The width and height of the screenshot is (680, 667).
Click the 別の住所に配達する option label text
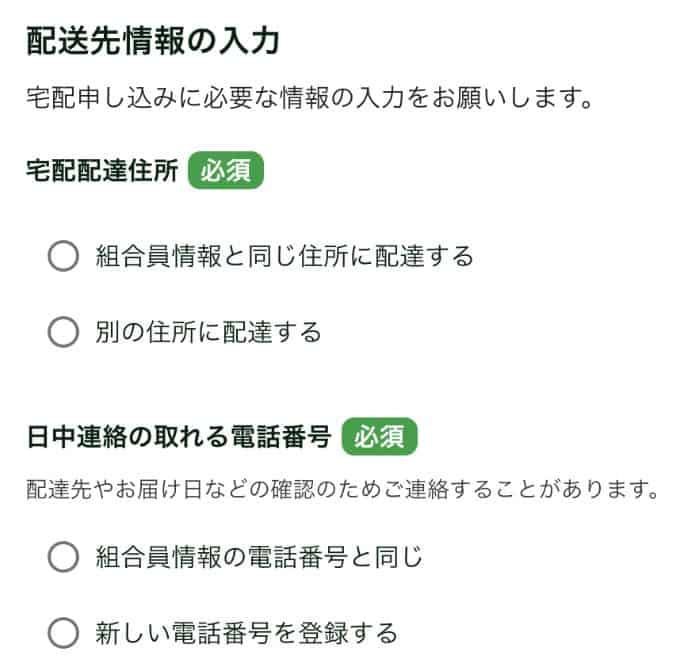point(208,332)
